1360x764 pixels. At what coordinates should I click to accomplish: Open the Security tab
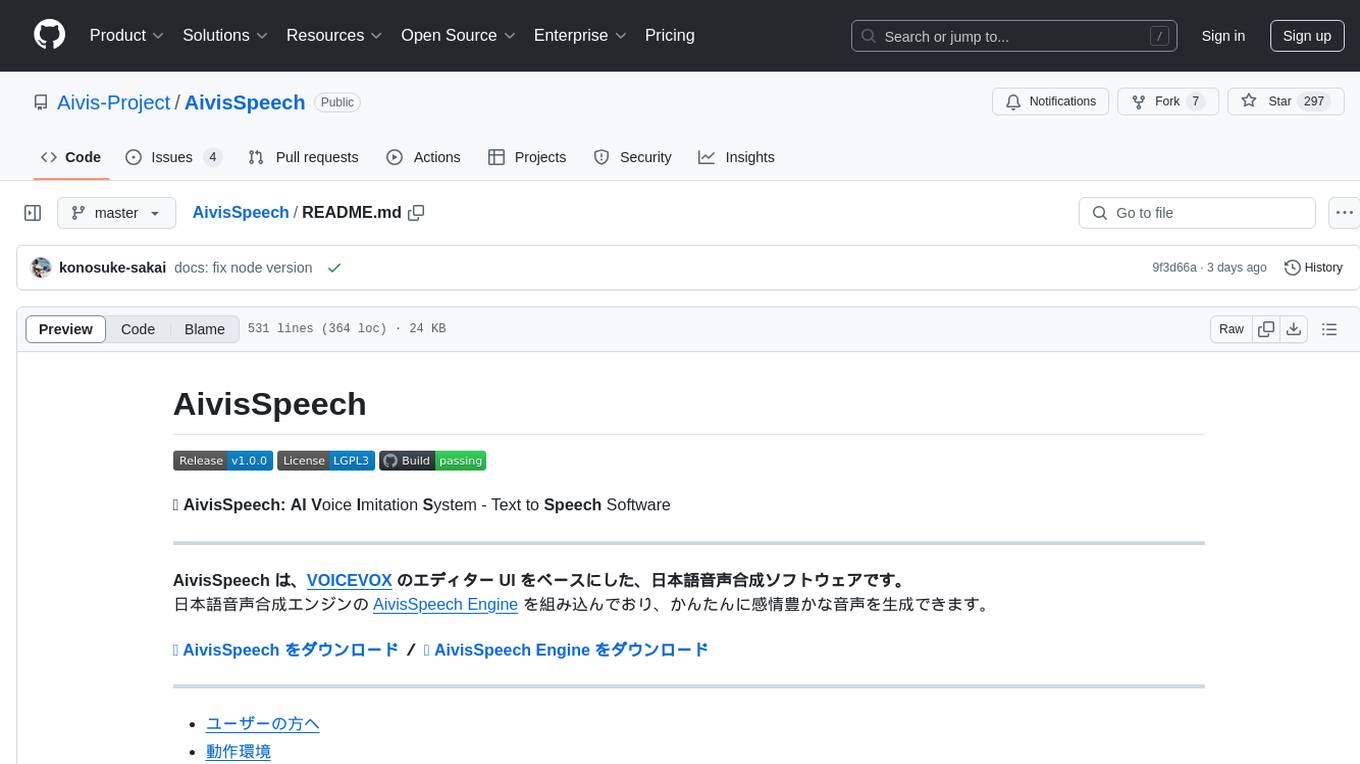tap(632, 157)
